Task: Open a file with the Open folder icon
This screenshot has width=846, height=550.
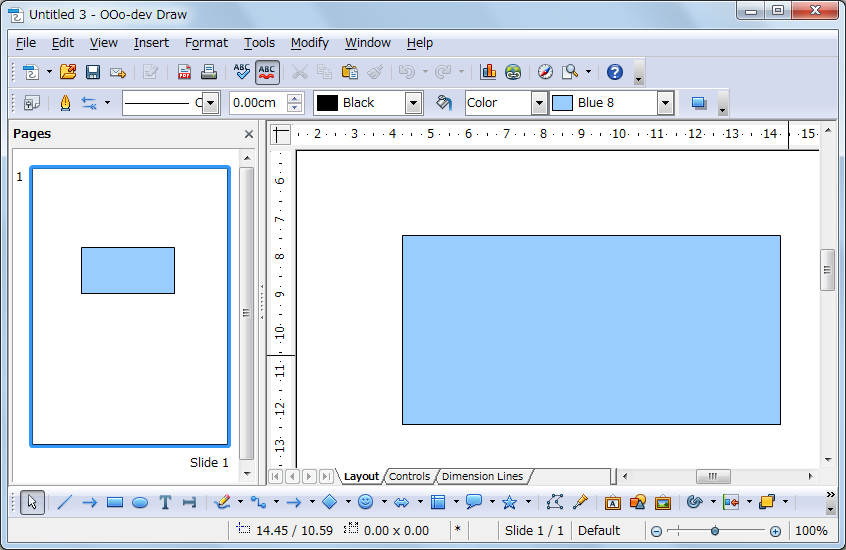Action: tap(68, 72)
